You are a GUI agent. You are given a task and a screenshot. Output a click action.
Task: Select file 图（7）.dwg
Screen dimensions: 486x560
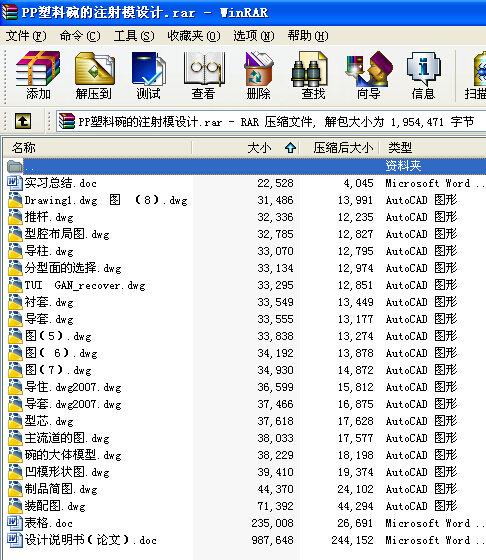point(58,370)
